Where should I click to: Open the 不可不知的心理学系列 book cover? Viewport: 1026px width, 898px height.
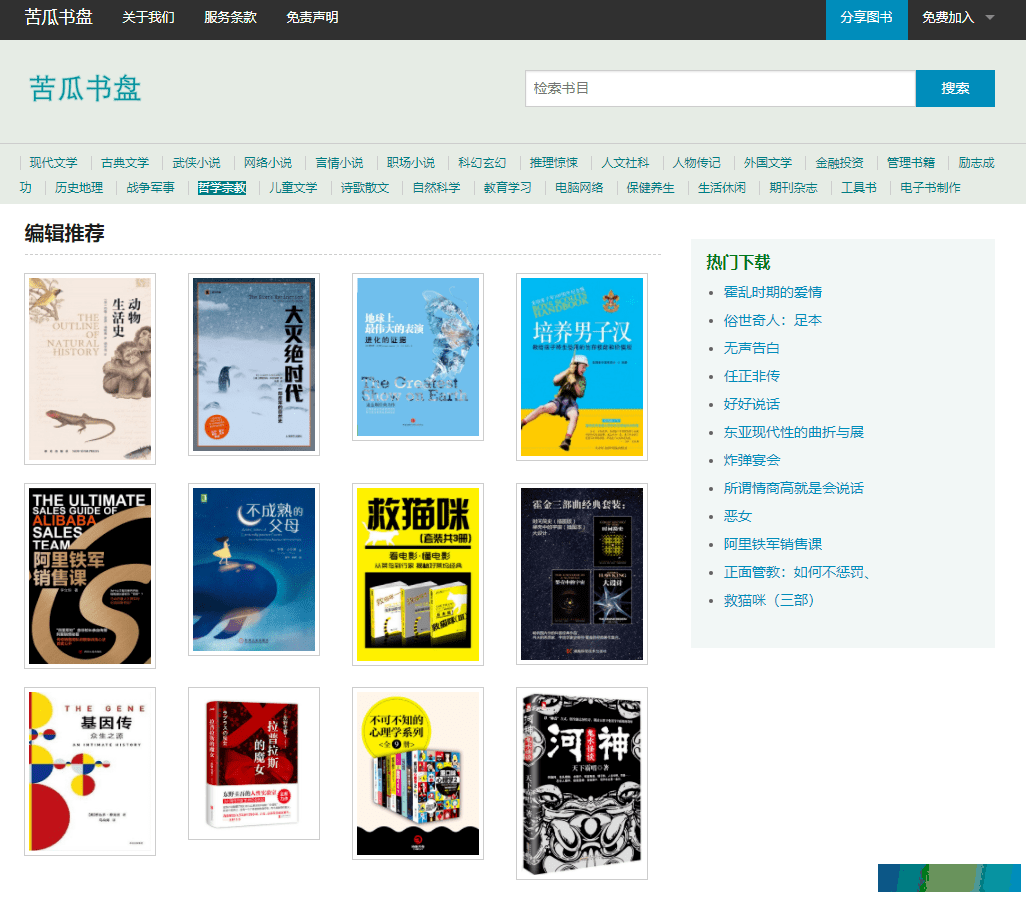pyautogui.click(x=418, y=774)
